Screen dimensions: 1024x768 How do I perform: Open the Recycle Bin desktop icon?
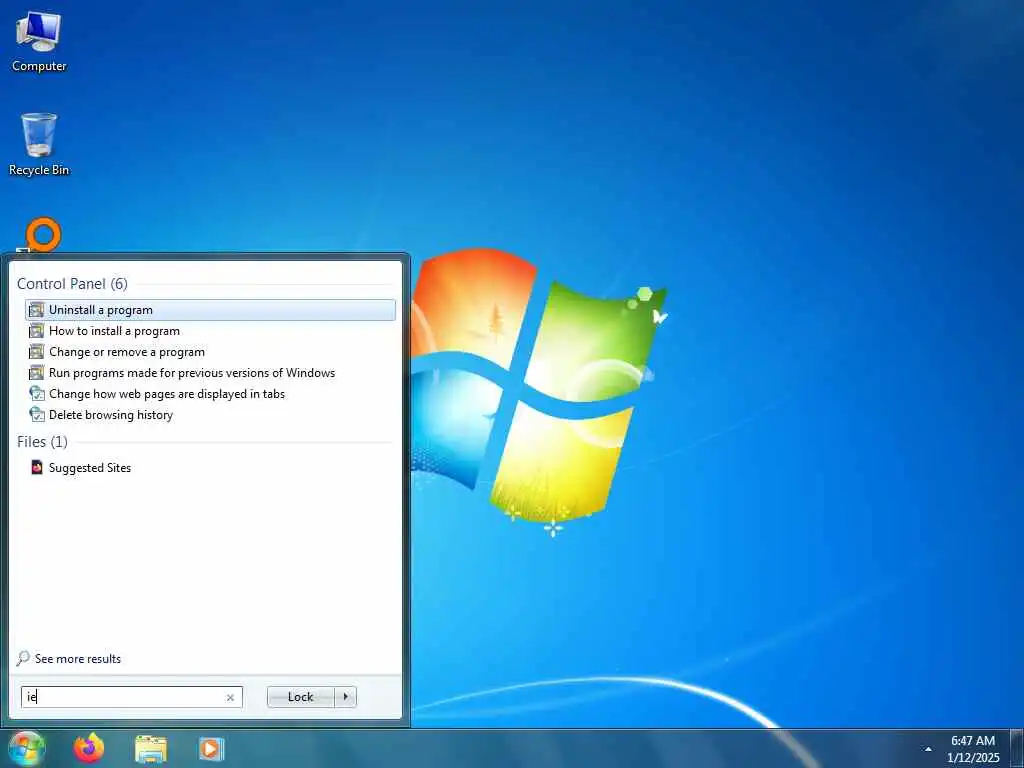tap(39, 144)
